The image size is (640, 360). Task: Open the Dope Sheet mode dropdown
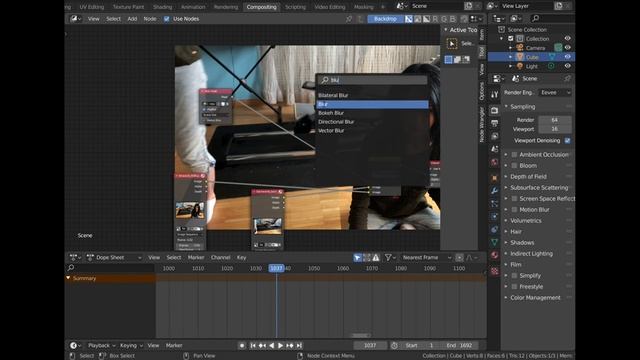(x=114, y=258)
